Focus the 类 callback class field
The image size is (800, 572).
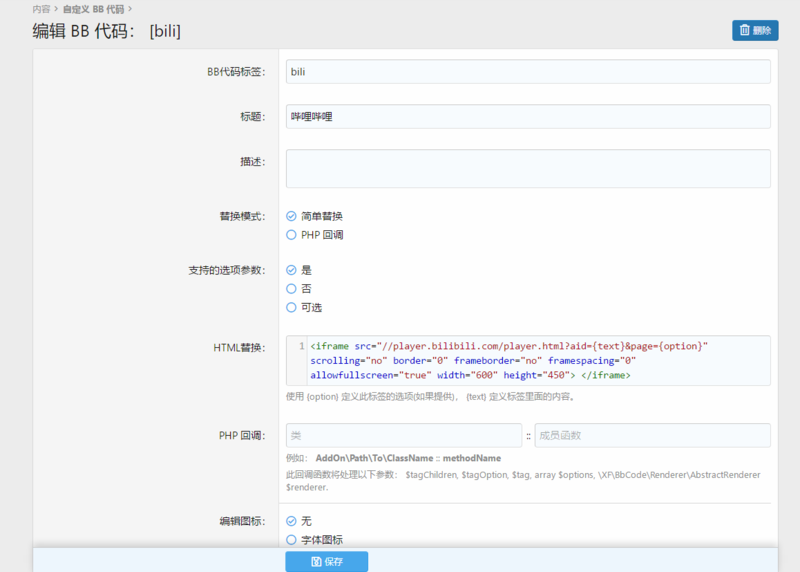click(x=404, y=435)
